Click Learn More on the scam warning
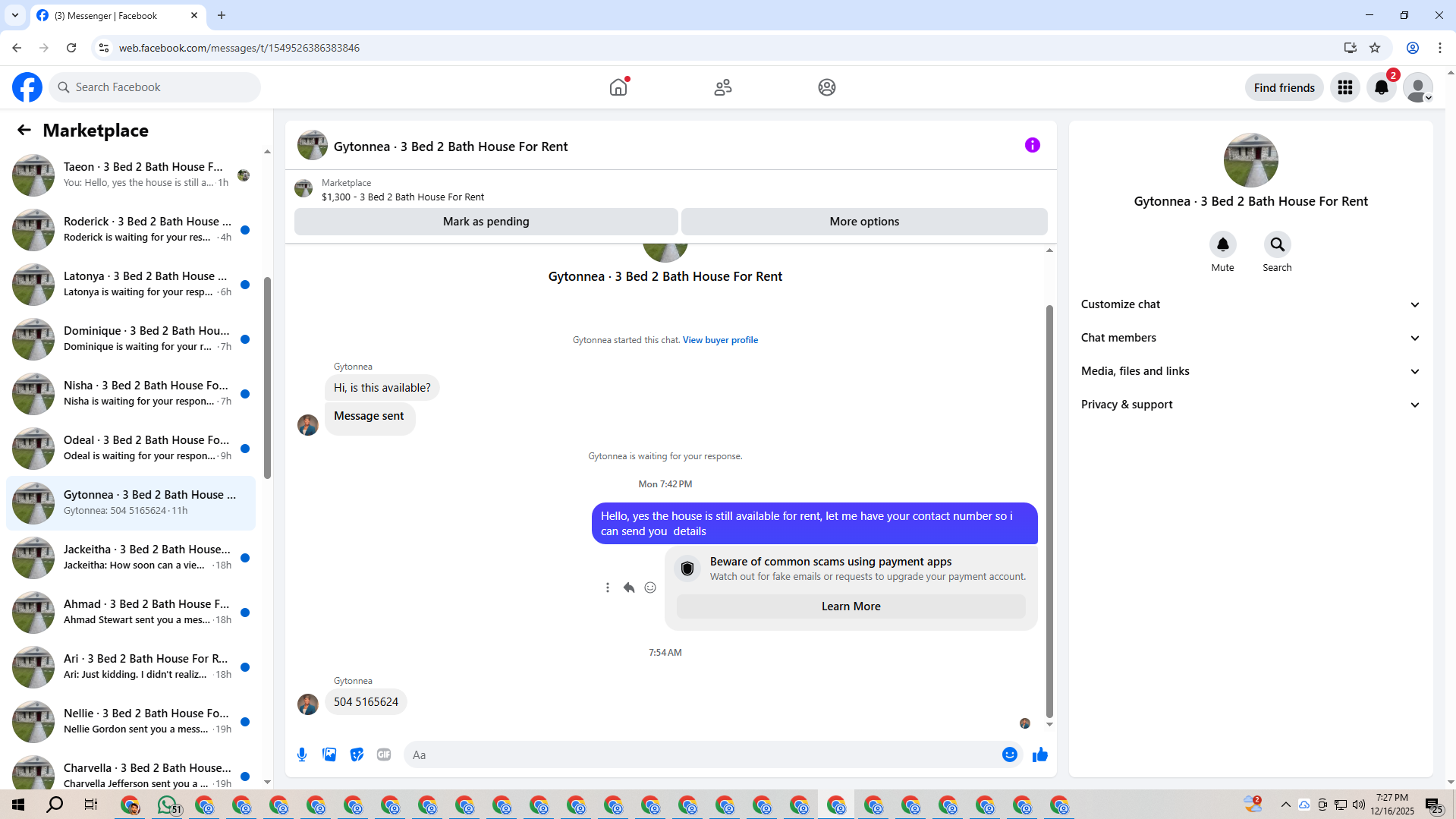 click(851, 606)
